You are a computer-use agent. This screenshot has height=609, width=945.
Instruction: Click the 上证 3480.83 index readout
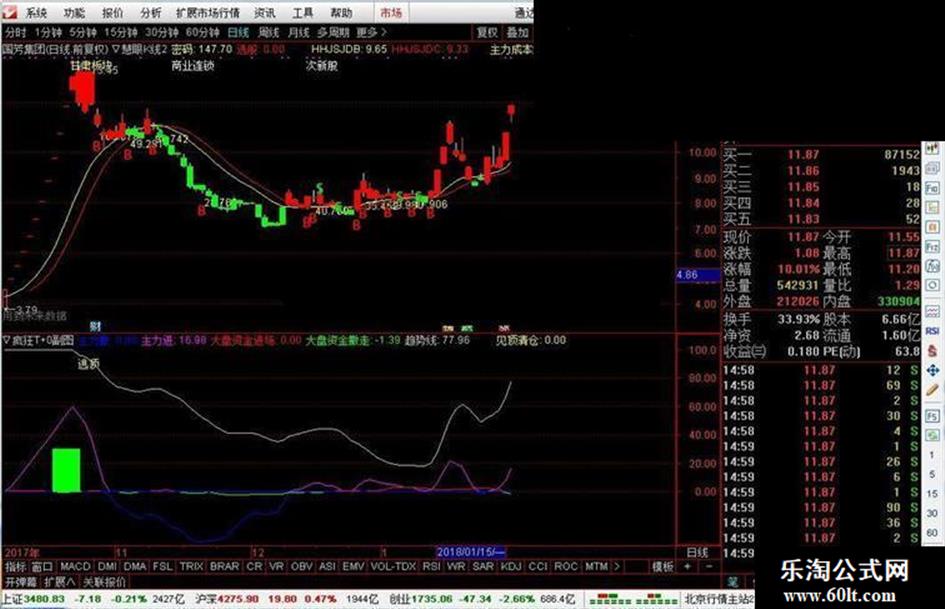pyautogui.click(x=33, y=599)
